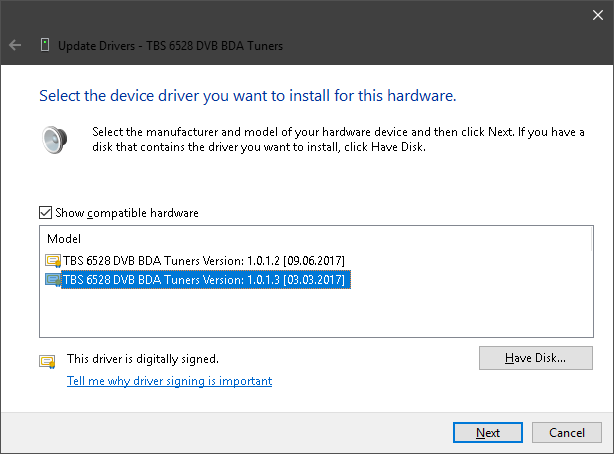614x454 pixels.
Task: Click empty area inside the Model list
Action: 316,313
